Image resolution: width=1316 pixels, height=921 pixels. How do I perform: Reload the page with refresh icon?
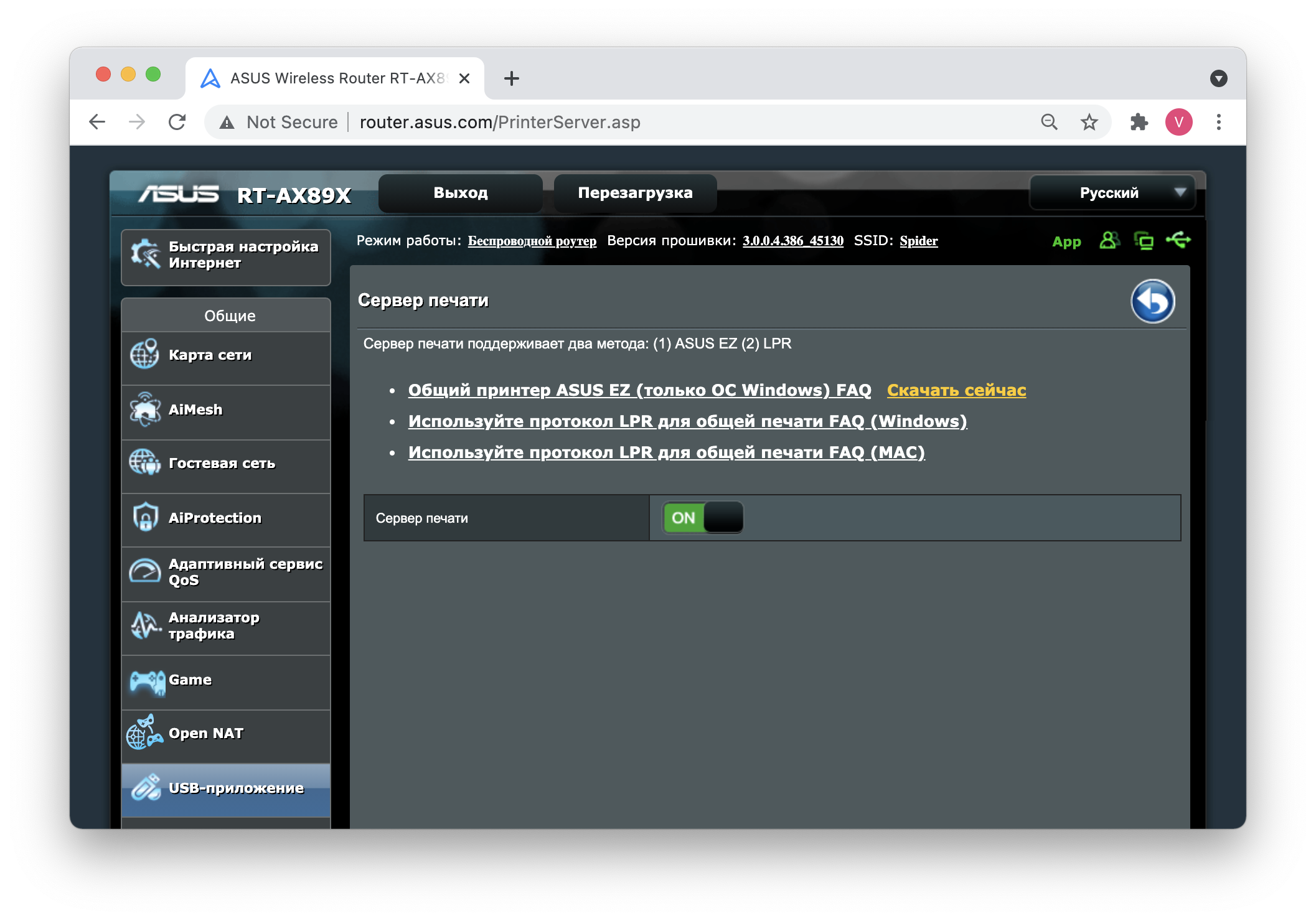click(177, 122)
